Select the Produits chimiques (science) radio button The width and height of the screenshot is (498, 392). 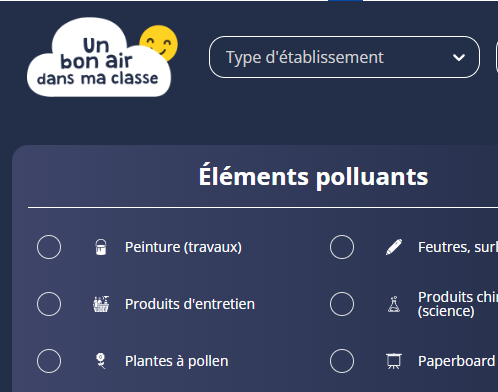(342, 304)
